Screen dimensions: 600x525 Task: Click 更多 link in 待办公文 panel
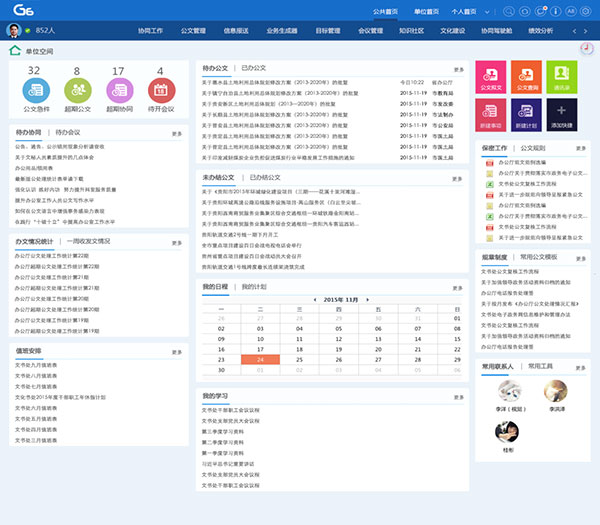point(459,70)
